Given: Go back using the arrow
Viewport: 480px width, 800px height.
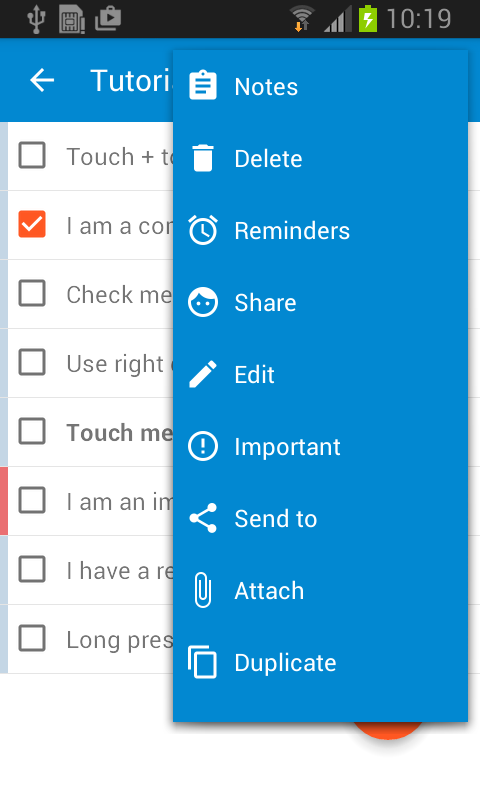Looking at the screenshot, I should (x=42, y=80).
